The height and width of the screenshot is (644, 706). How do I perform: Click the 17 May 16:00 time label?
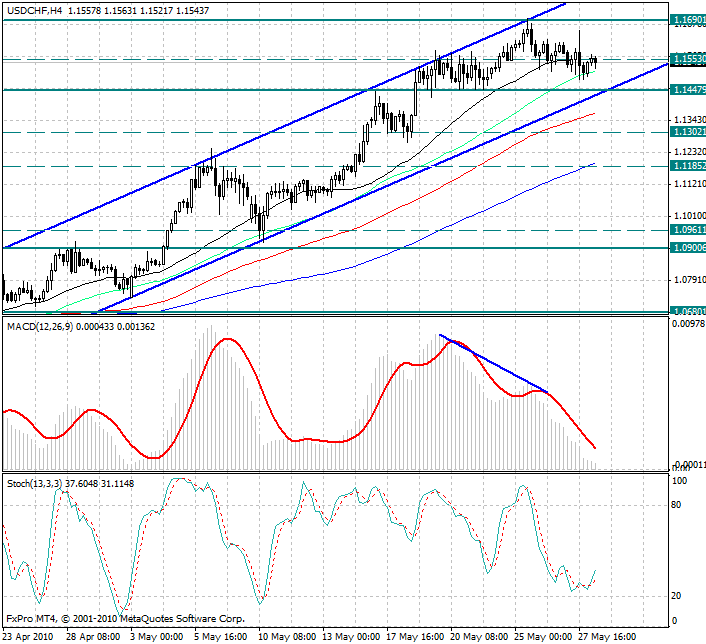(x=415, y=637)
